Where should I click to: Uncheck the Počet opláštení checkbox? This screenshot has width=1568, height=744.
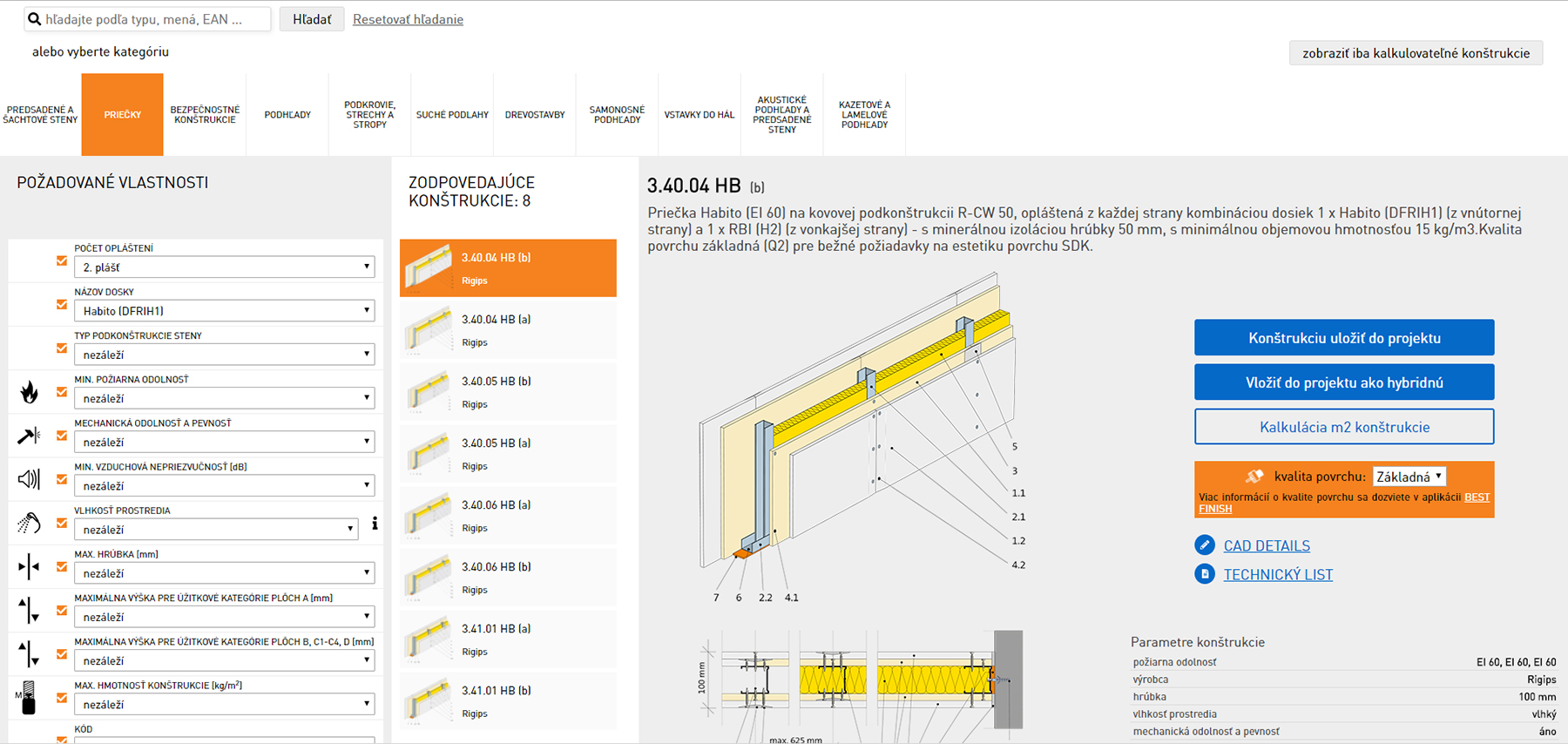(62, 260)
